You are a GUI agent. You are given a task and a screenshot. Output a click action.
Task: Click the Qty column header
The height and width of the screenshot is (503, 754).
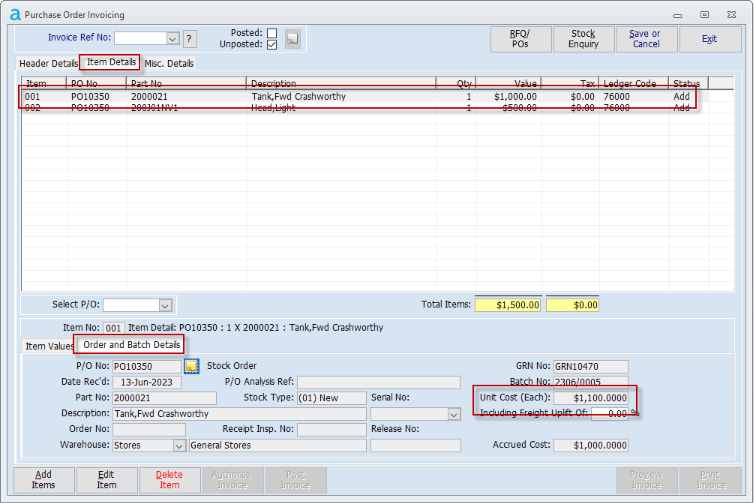(456, 83)
